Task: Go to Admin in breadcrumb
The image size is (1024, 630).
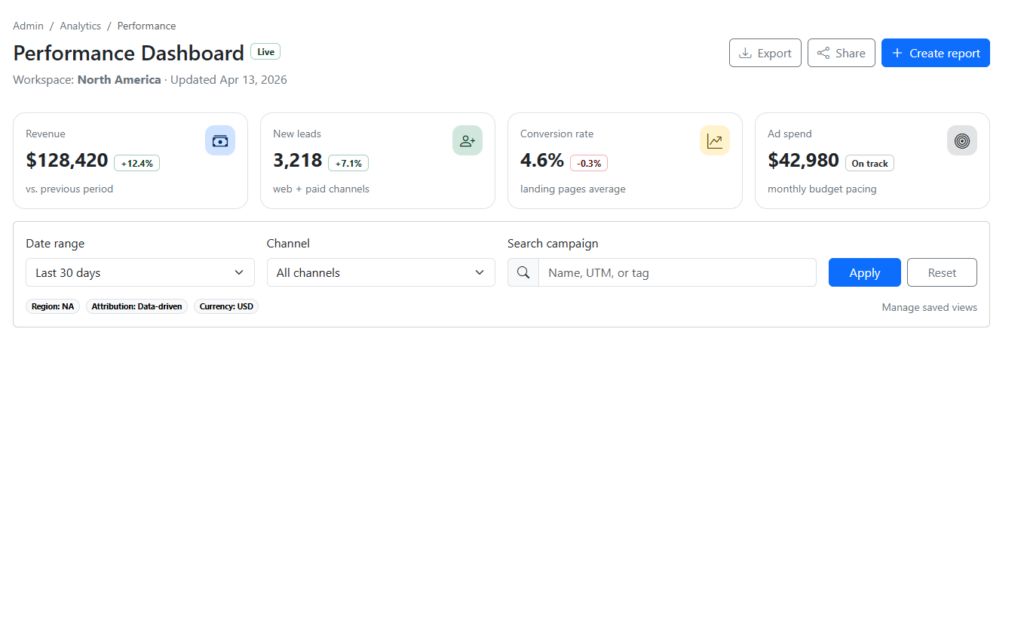Action: (x=28, y=26)
